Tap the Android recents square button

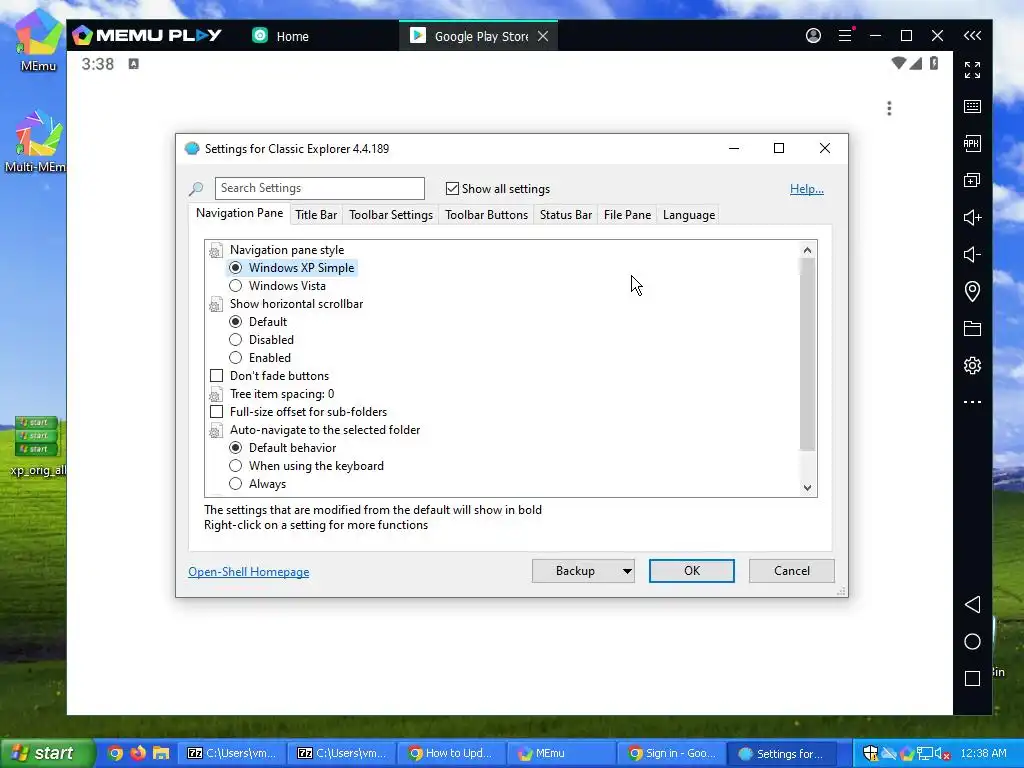[x=972, y=679]
